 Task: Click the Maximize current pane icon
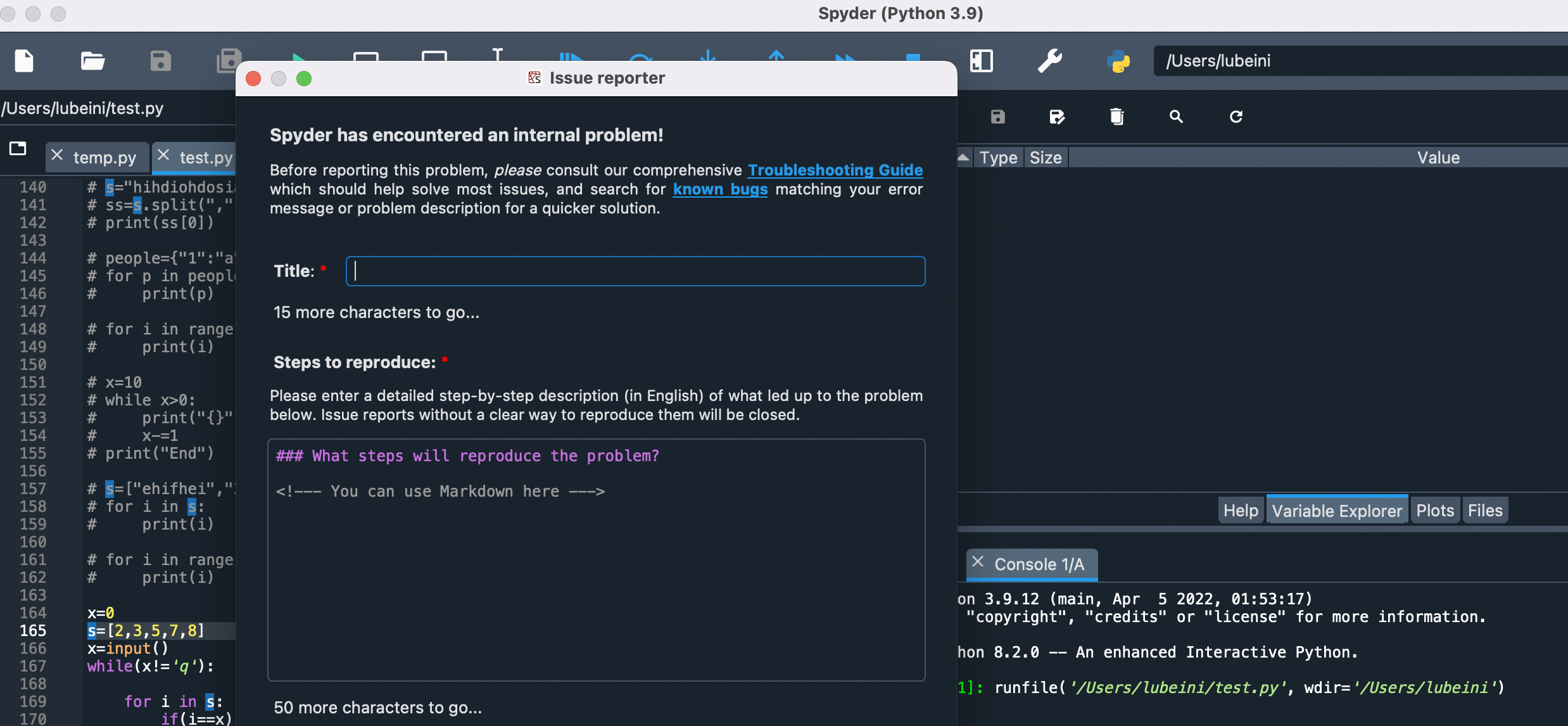click(981, 61)
